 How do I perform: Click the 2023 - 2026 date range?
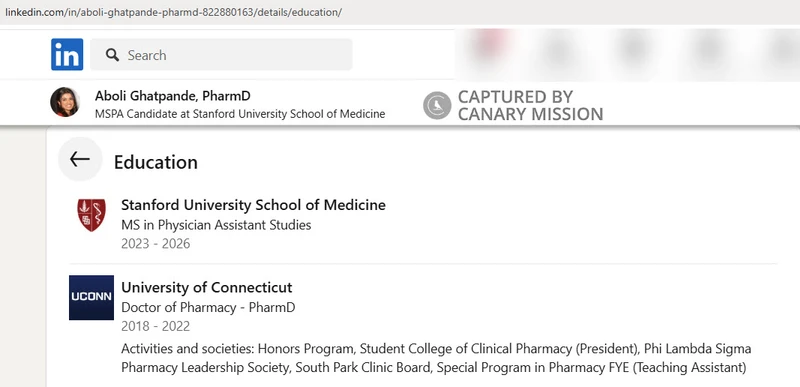pos(156,244)
